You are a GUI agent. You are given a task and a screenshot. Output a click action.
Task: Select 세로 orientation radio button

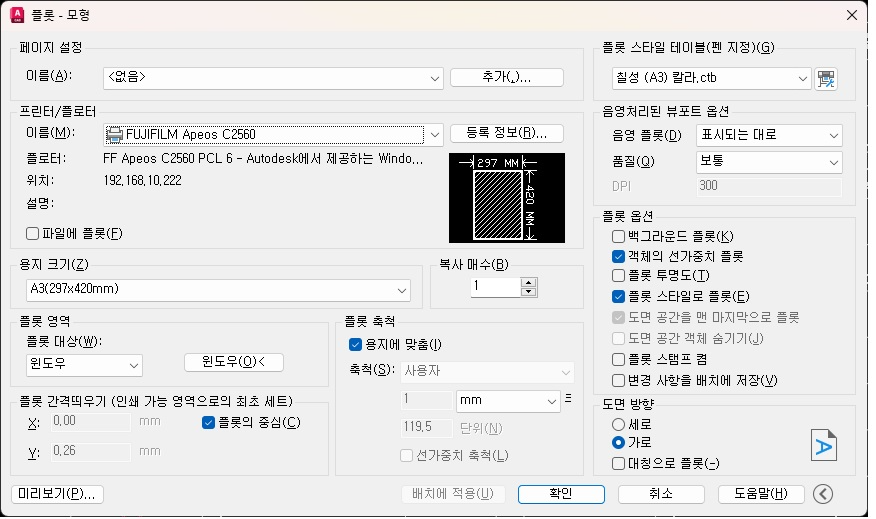tap(618, 425)
